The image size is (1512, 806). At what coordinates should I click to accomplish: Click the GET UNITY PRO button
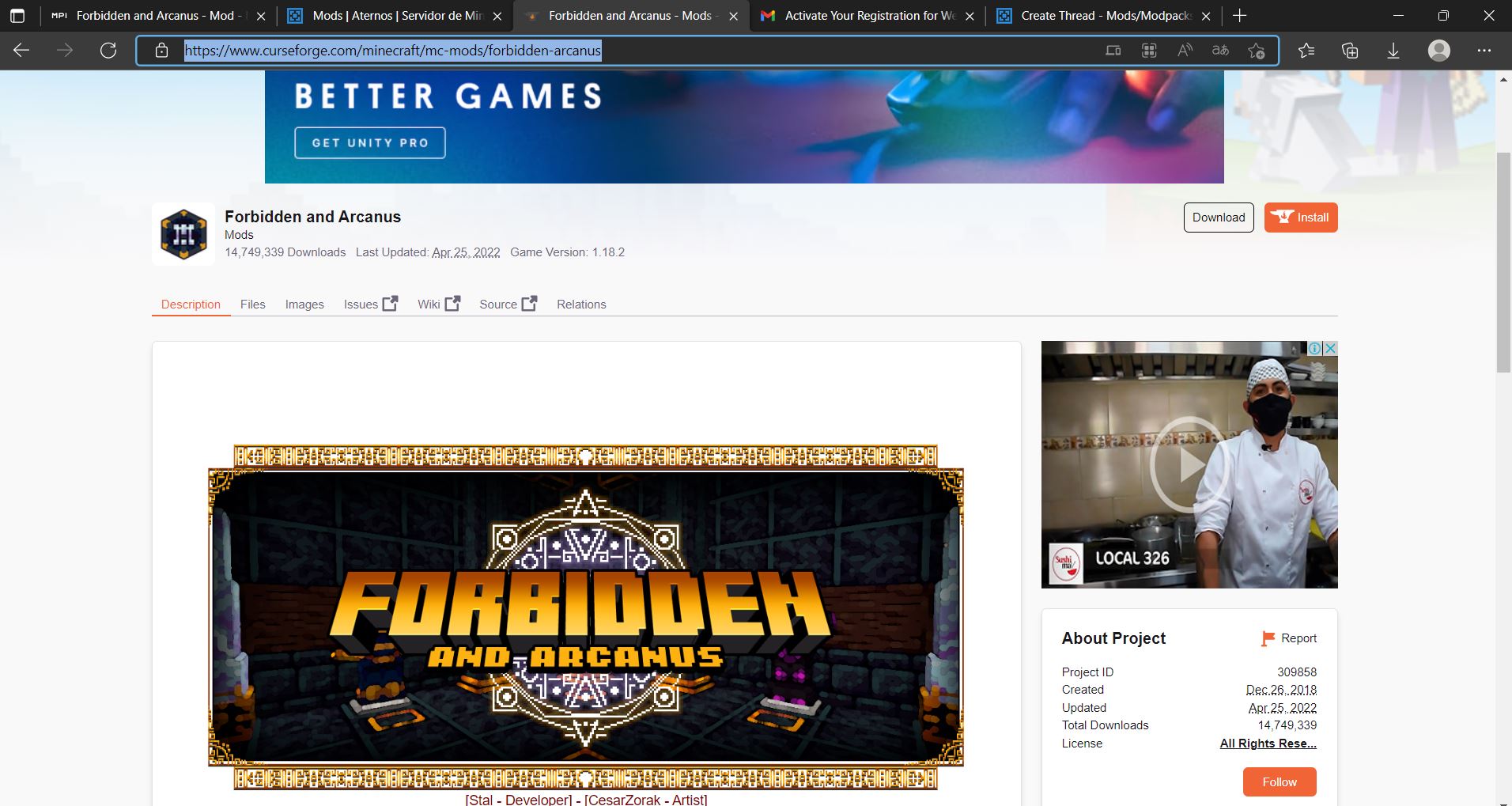pos(370,143)
